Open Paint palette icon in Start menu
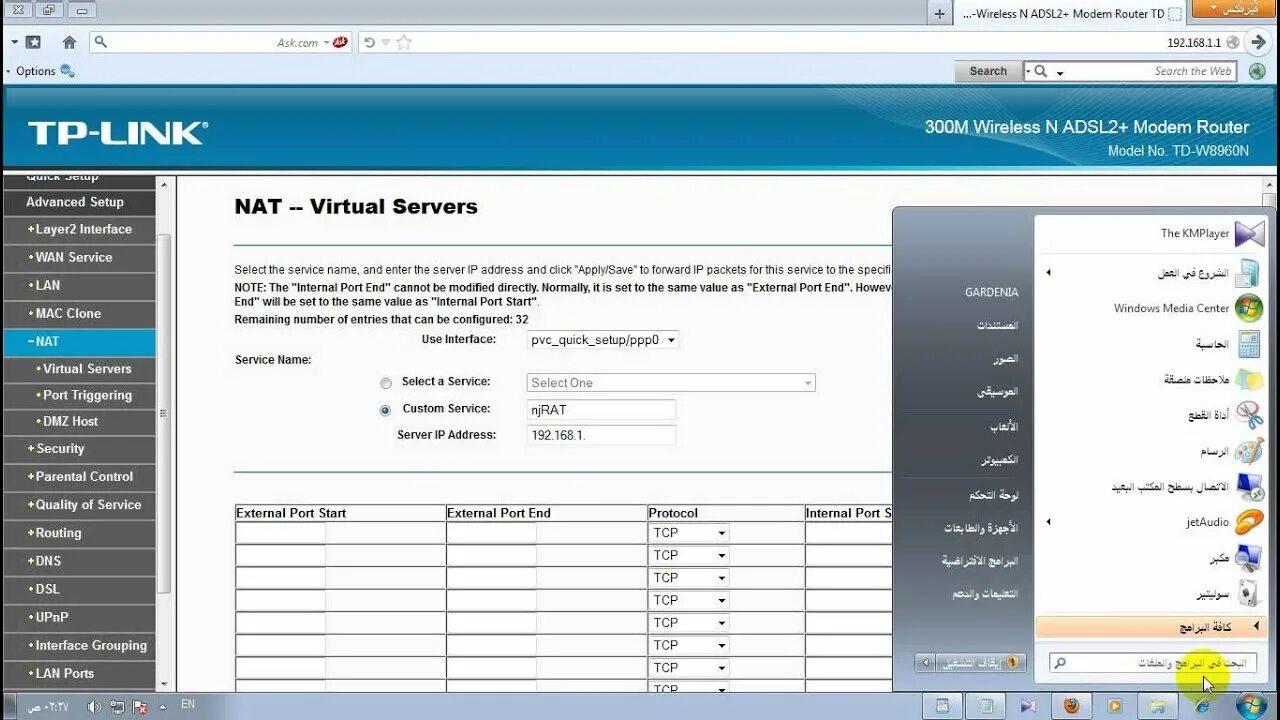Viewport: 1280px width, 720px height. point(1249,451)
